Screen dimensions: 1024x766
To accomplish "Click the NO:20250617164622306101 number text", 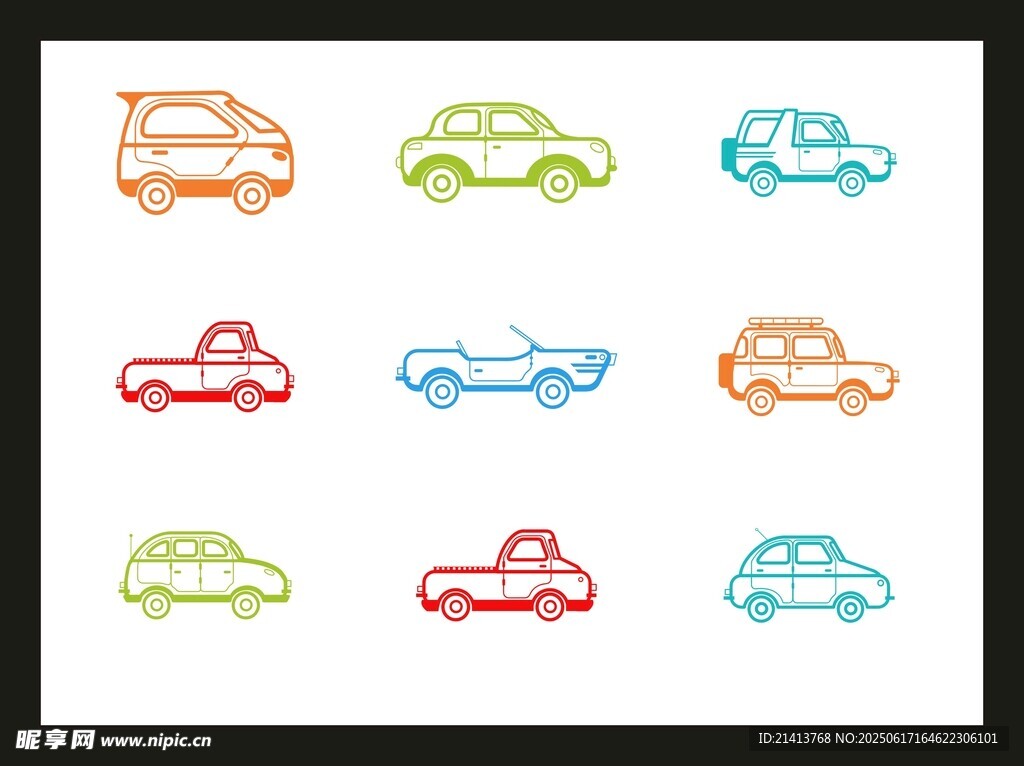I will (917, 739).
